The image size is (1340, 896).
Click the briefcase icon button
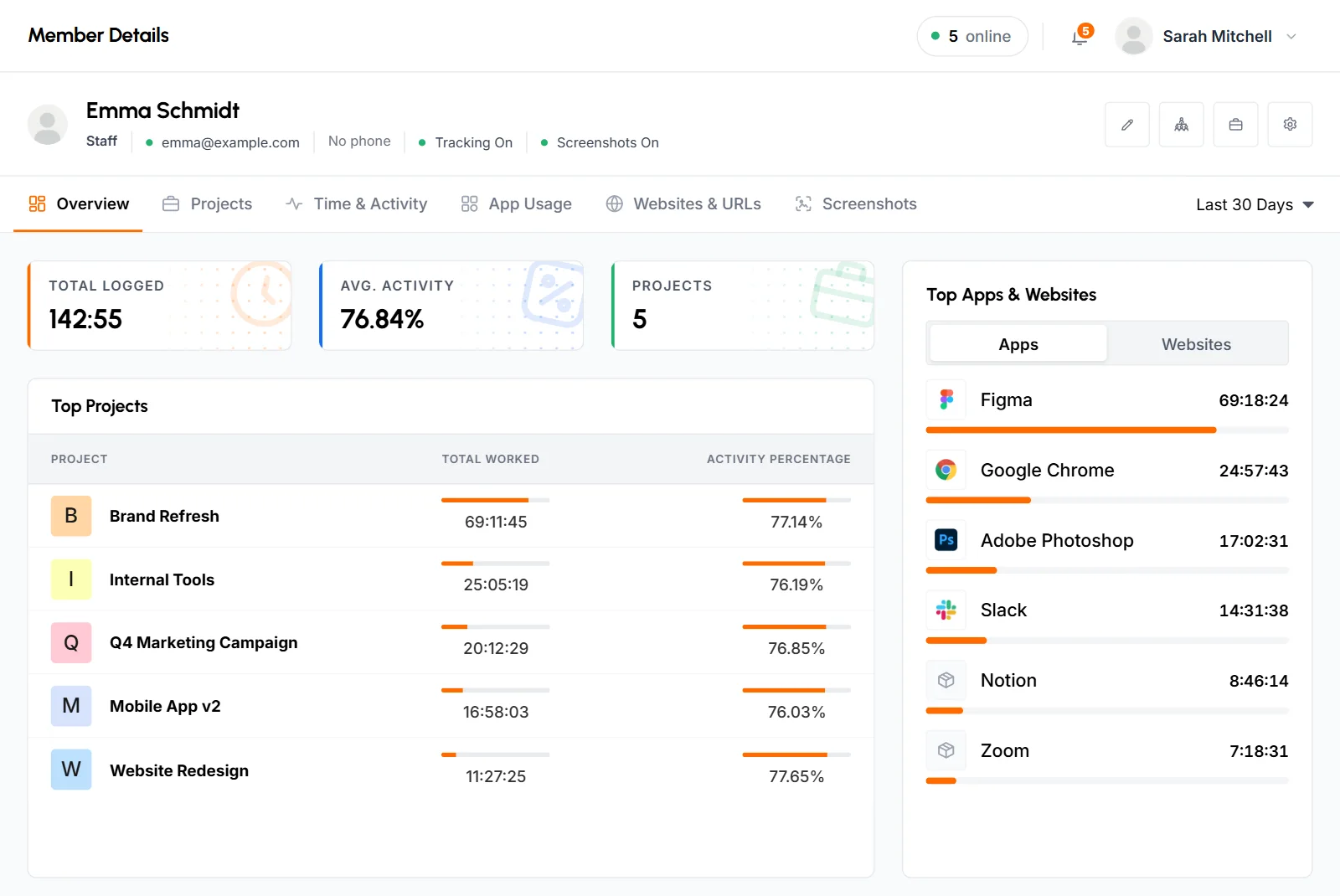(1235, 125)
